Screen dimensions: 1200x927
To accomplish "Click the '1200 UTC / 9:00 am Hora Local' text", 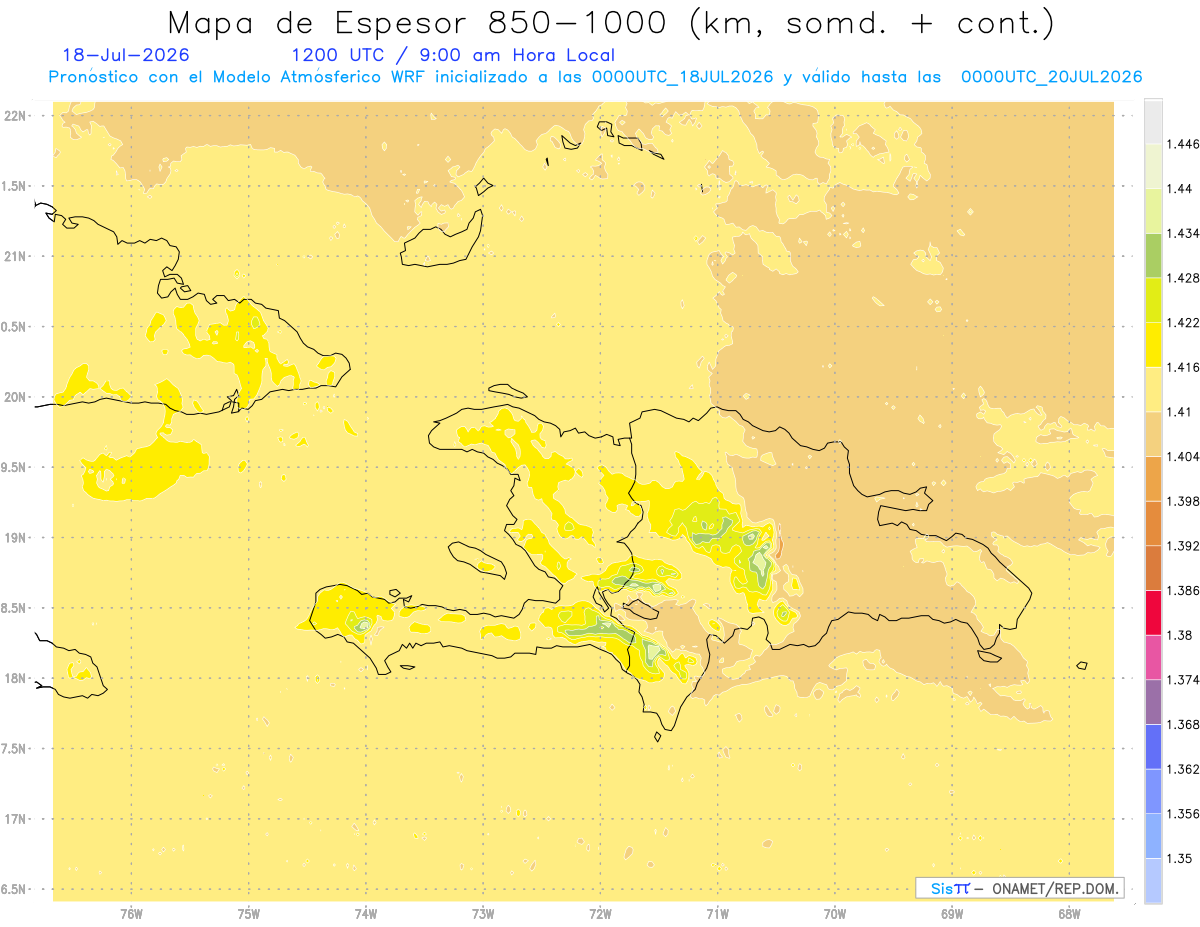I will [x=453, y=55].
